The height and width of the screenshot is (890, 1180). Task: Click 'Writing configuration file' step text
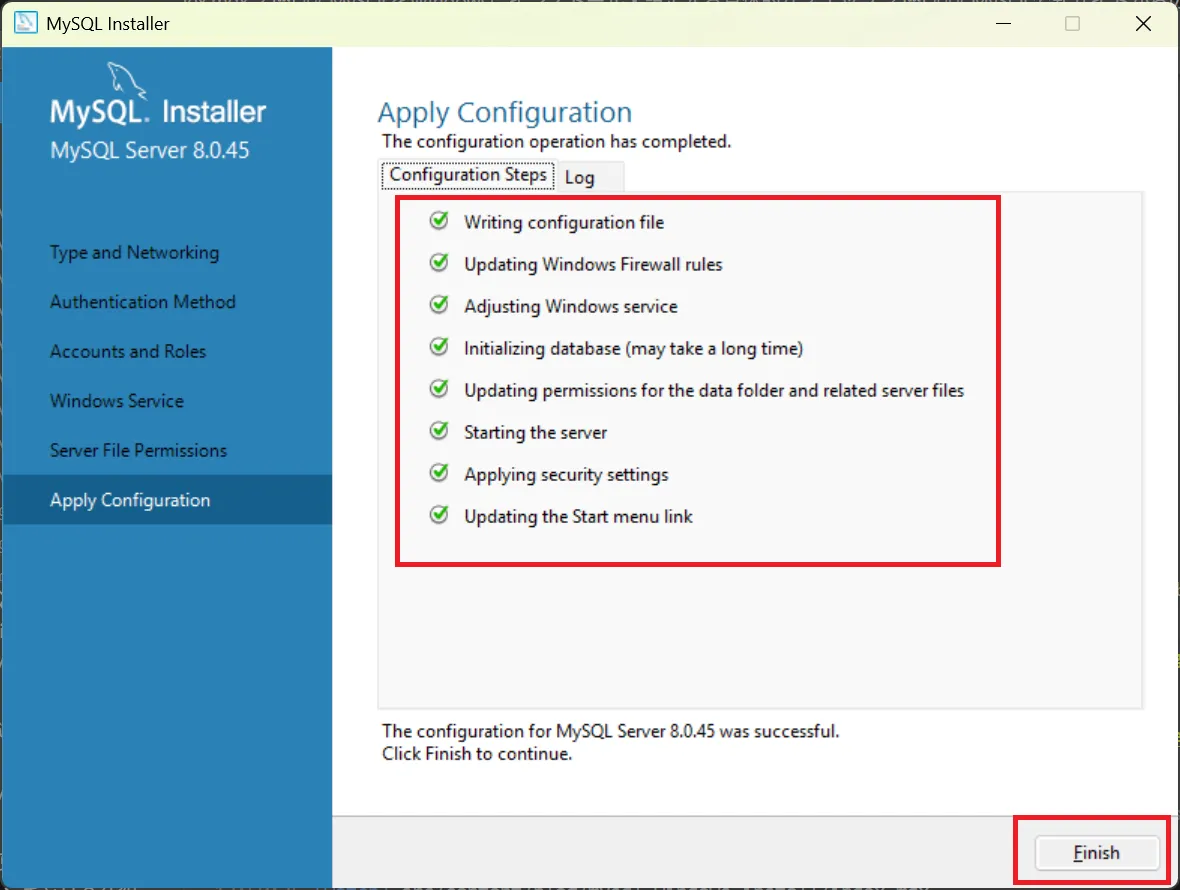point(564,223)
